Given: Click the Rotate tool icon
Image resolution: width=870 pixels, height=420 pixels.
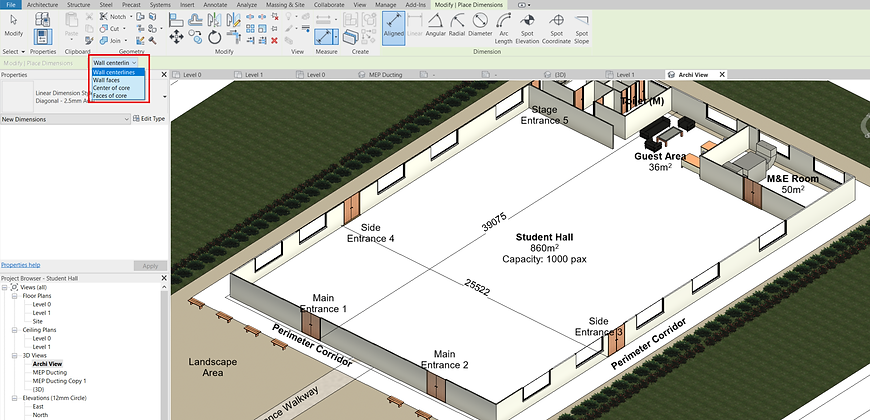Looking at the screenshot, I should pyautogui.click(x=214, y=37).
